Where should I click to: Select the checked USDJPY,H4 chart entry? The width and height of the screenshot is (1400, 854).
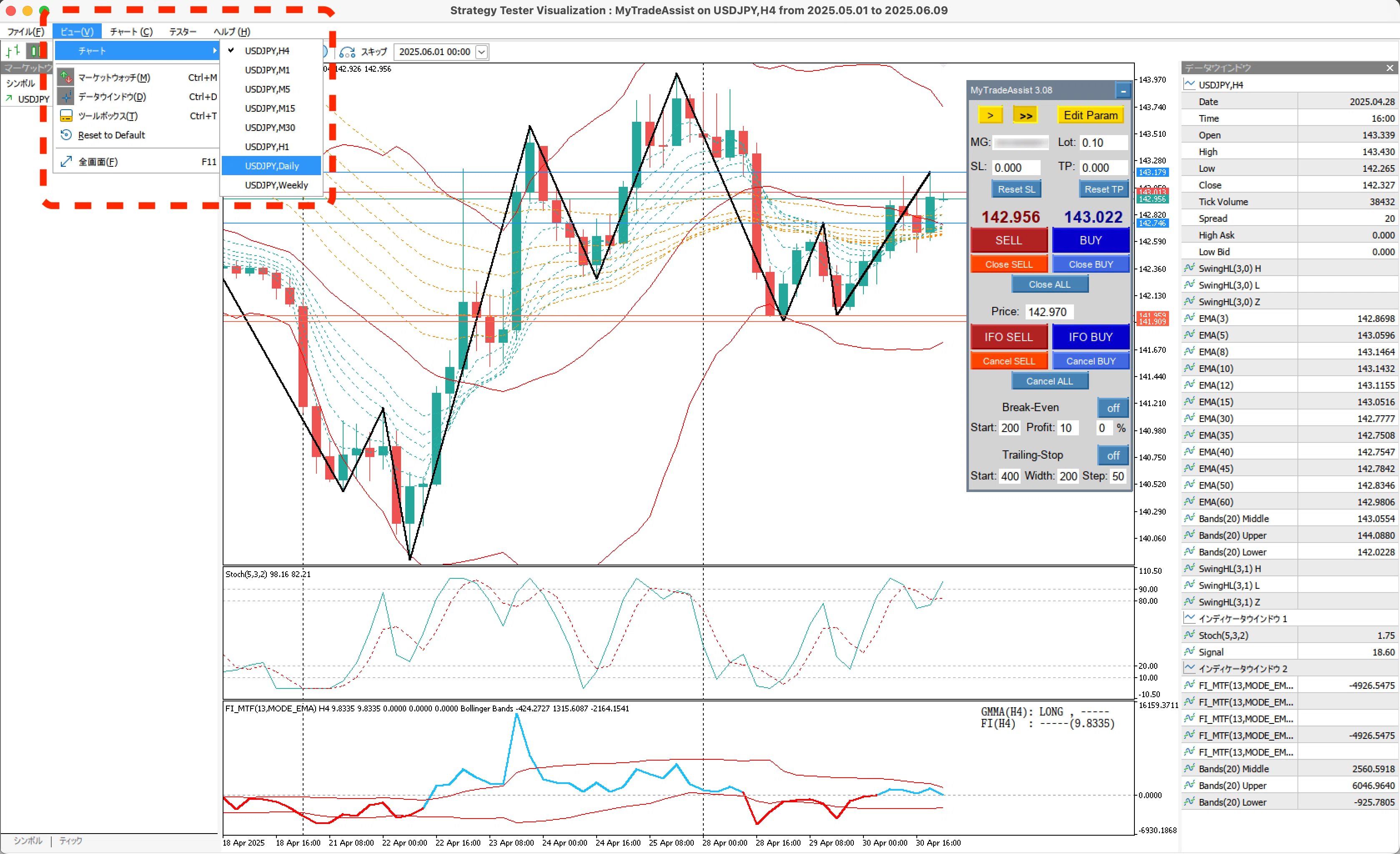(x=271, y=50)
